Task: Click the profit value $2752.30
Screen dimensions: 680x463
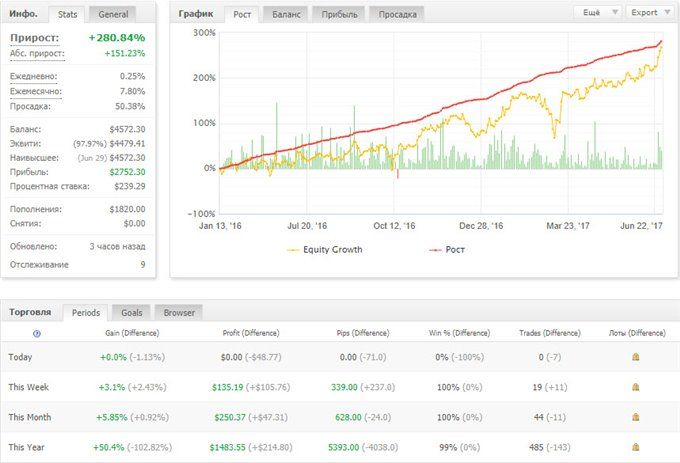Action: tap(128, 172)
